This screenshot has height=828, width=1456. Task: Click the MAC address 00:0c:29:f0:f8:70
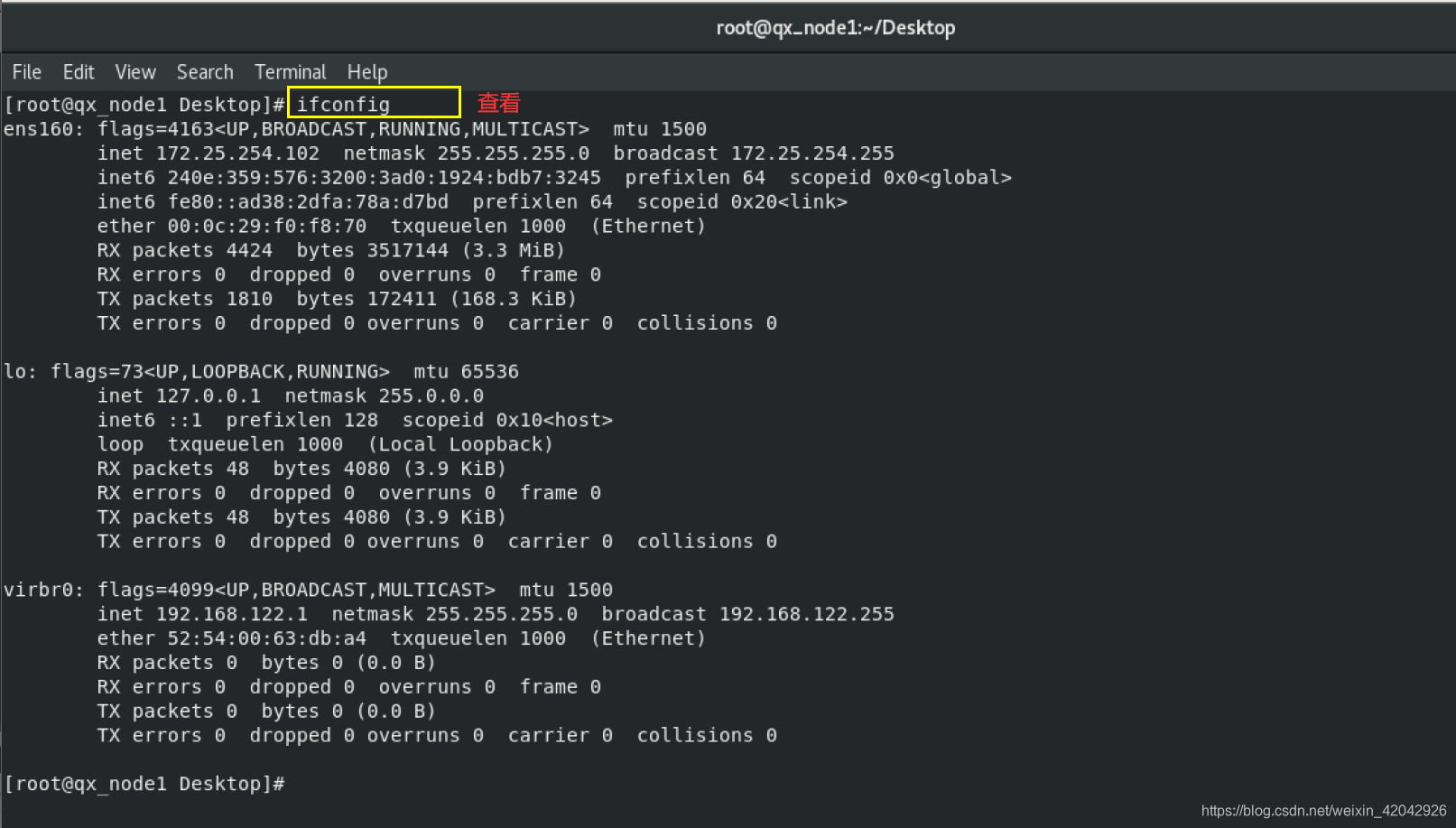tap(267, 227)
